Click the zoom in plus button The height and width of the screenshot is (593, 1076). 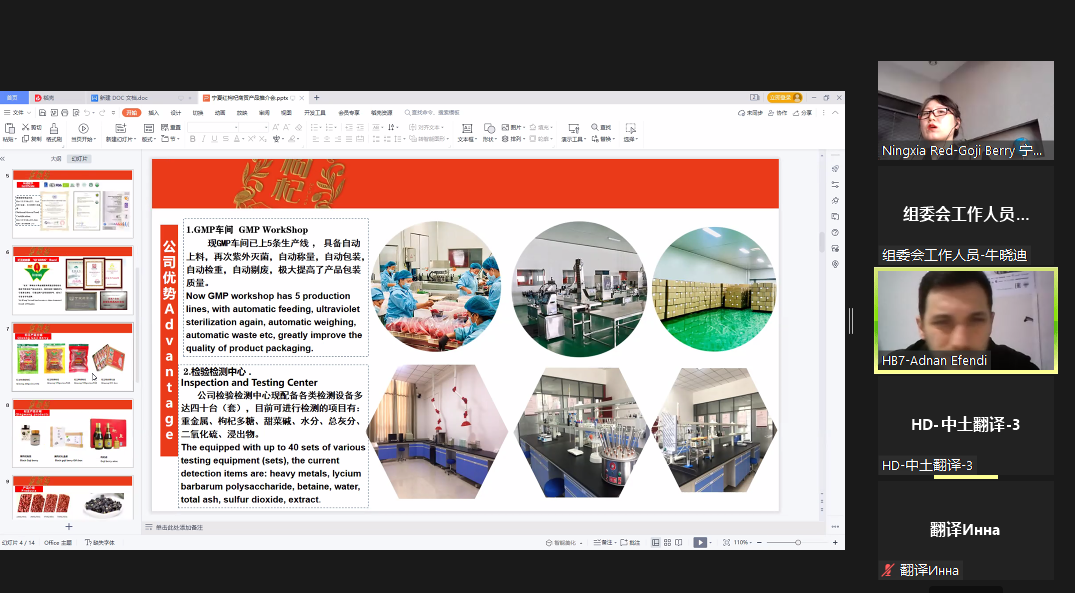point(835,543)
